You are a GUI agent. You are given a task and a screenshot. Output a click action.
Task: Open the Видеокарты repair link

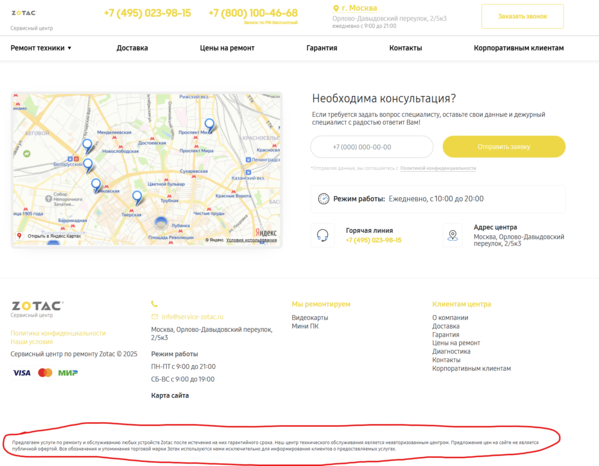tap(310, 317)
